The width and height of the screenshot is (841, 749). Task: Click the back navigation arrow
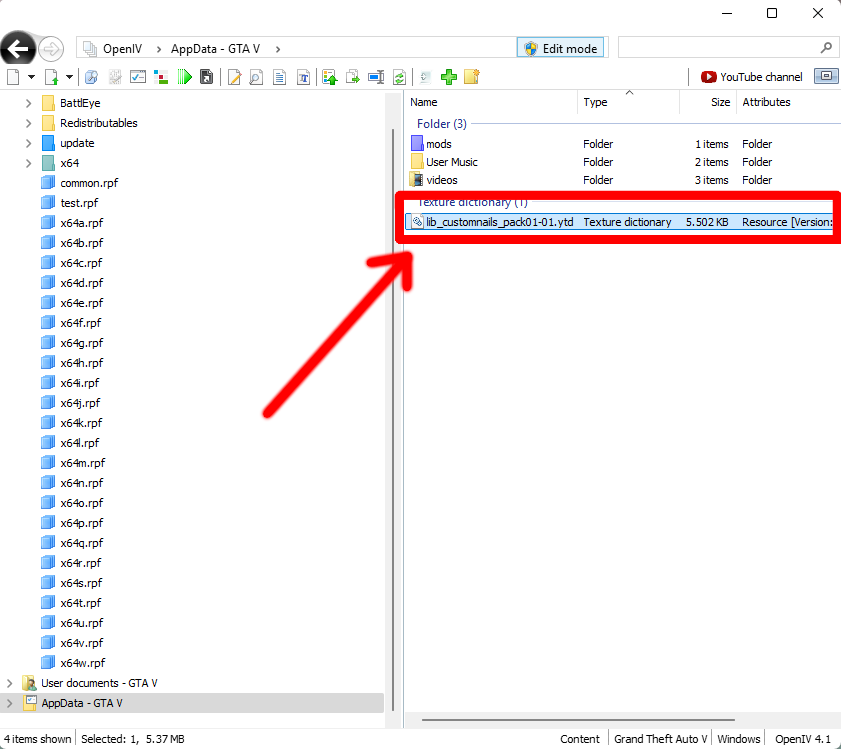click(x=18, y=48)
